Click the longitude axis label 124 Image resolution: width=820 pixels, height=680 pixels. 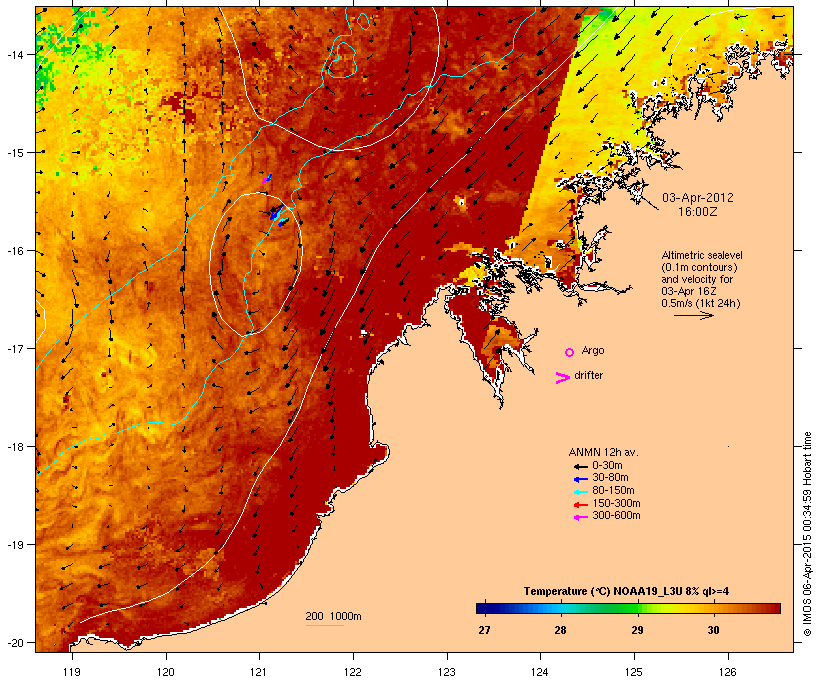click(540, 672)
